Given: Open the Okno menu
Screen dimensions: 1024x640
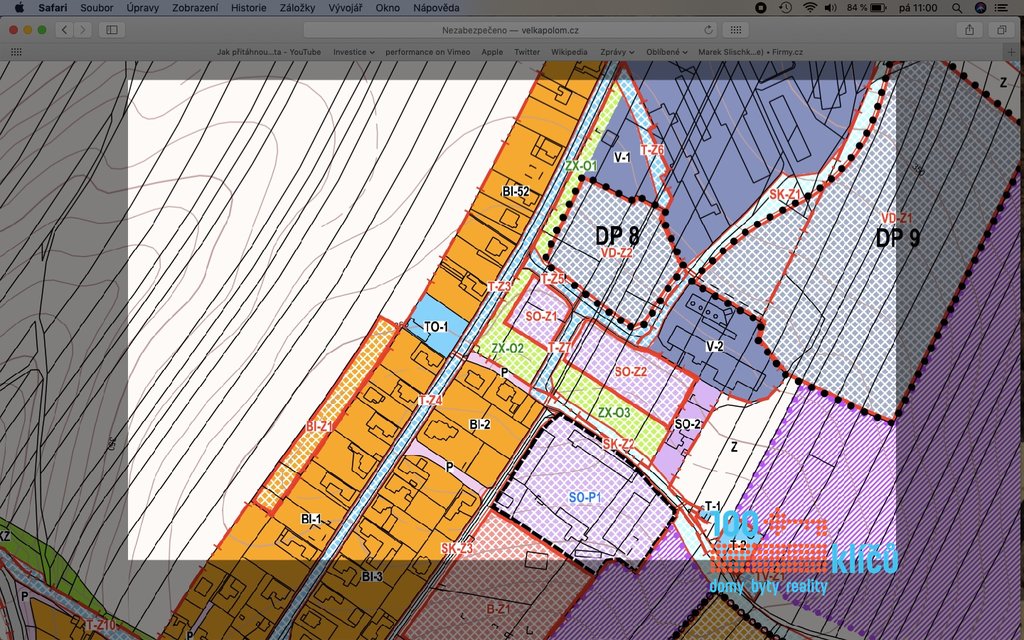Looking at the screenshot, I should coord(387,8).
